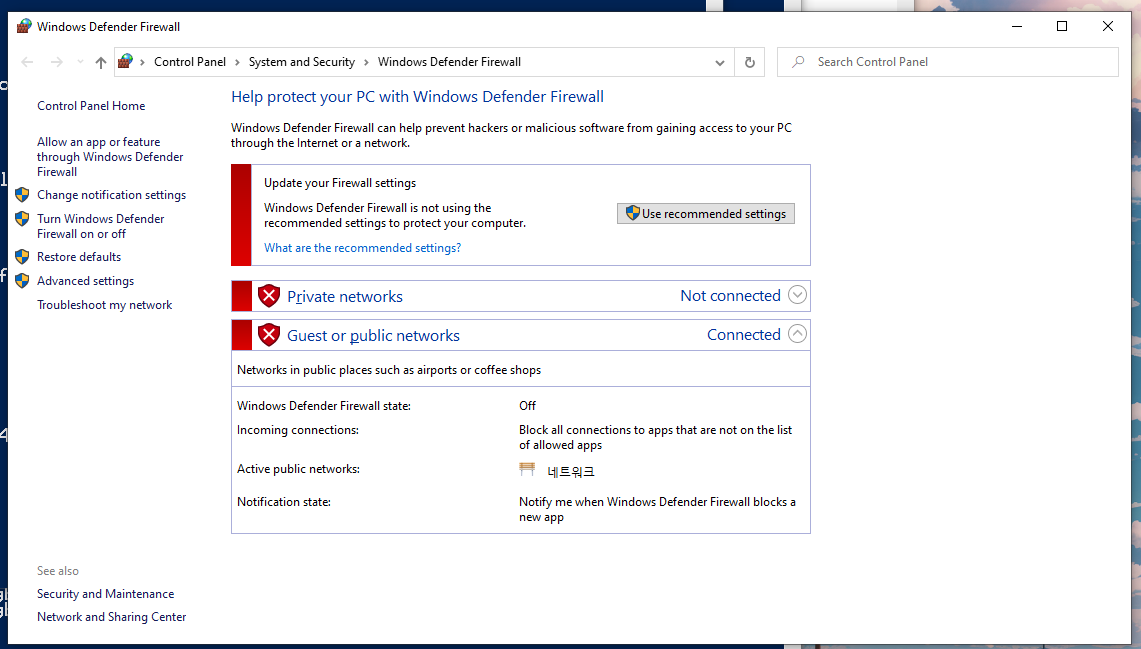
Task: Click the Back navigation arrow
Action: tap(27, 63)
